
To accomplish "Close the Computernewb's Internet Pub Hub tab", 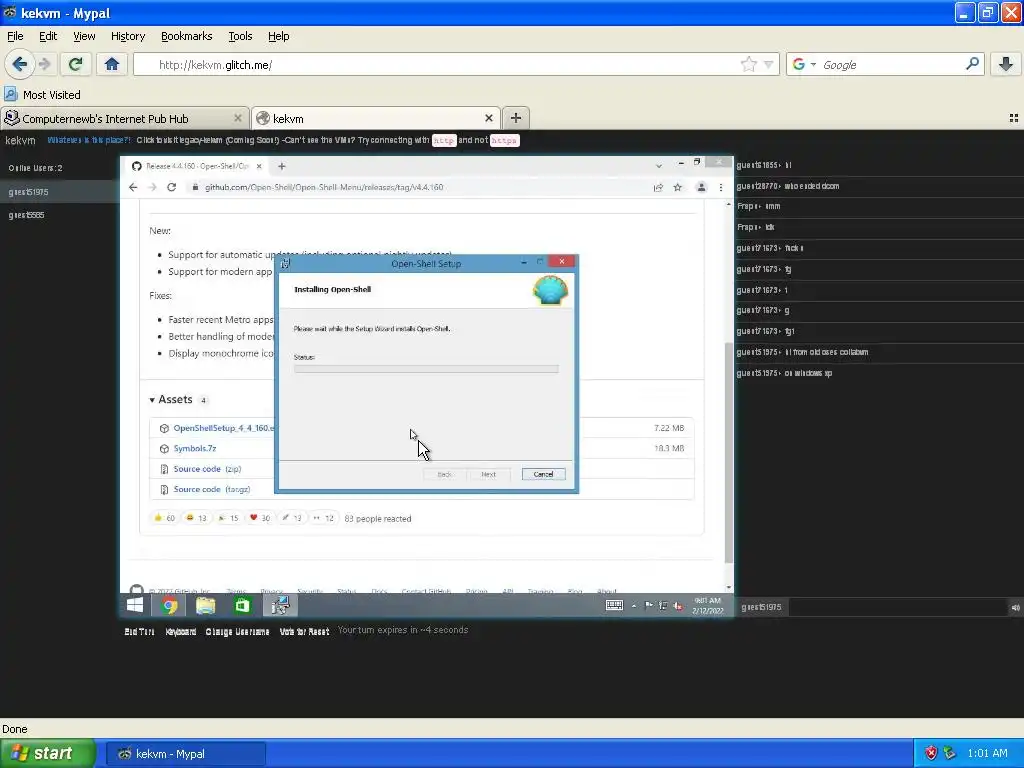I will [x=238, y=118].
